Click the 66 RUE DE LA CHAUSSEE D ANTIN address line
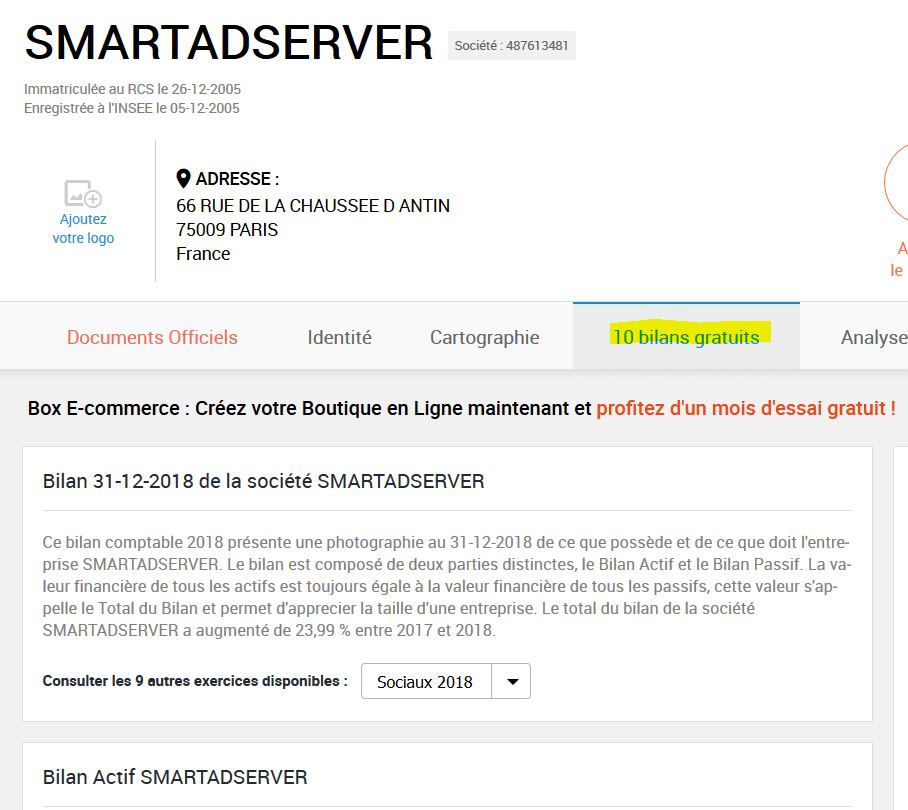 [x=313, y=206]
